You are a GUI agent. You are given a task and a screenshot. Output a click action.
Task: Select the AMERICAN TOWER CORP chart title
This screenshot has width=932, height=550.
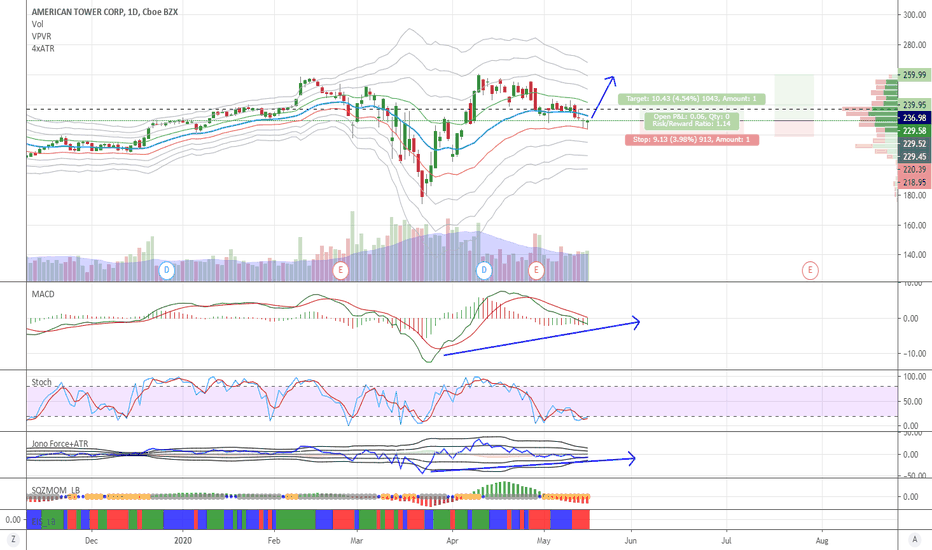105,11
